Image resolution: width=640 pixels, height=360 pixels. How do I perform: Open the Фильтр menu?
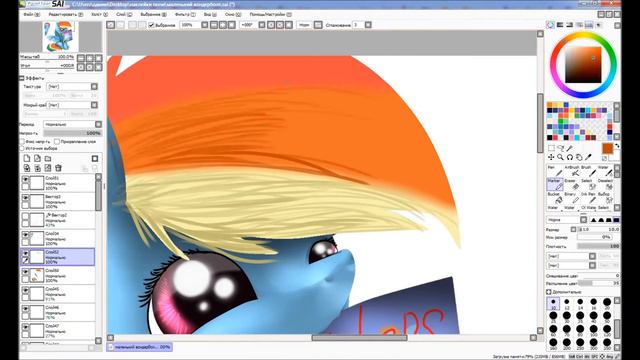[185, 14]
